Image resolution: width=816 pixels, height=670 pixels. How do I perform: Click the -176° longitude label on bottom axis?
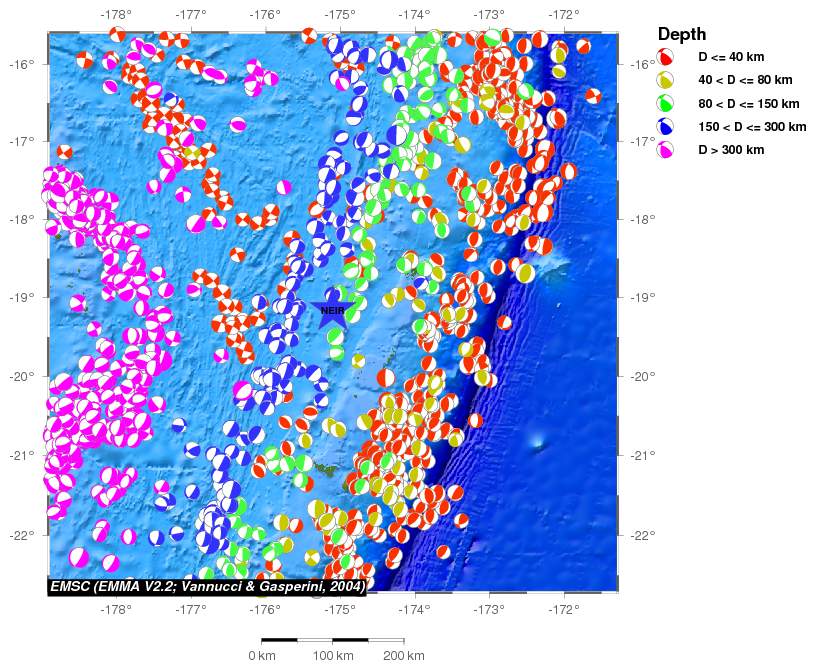coord(266,609)
